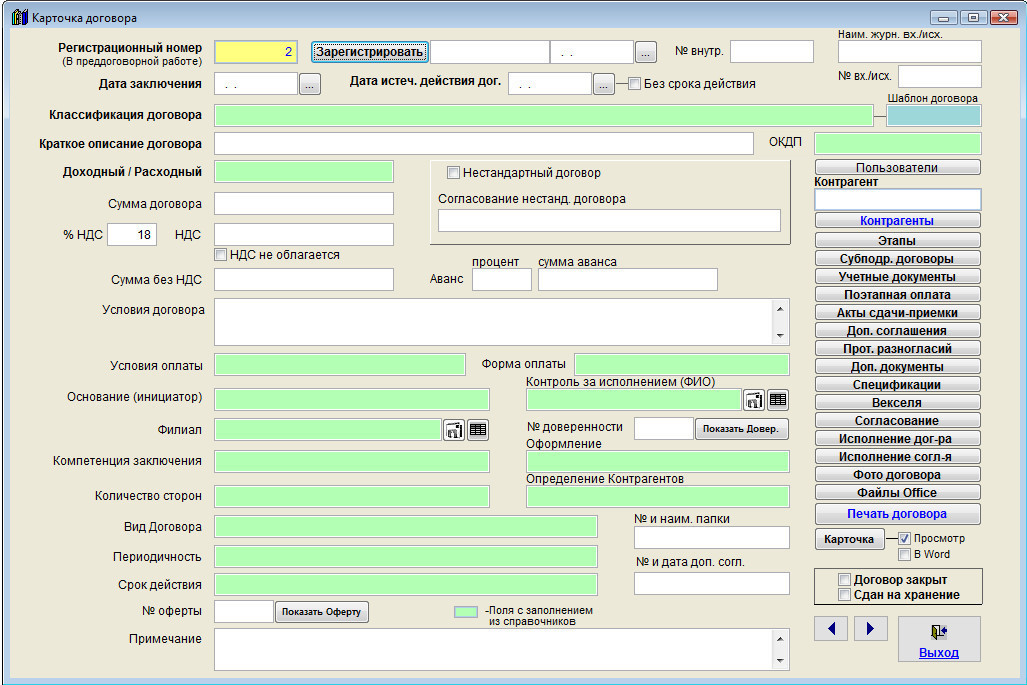Open the table icon beside the Филиал field
This screenshot has height=685, width=1027.
[x=478, y=430]
